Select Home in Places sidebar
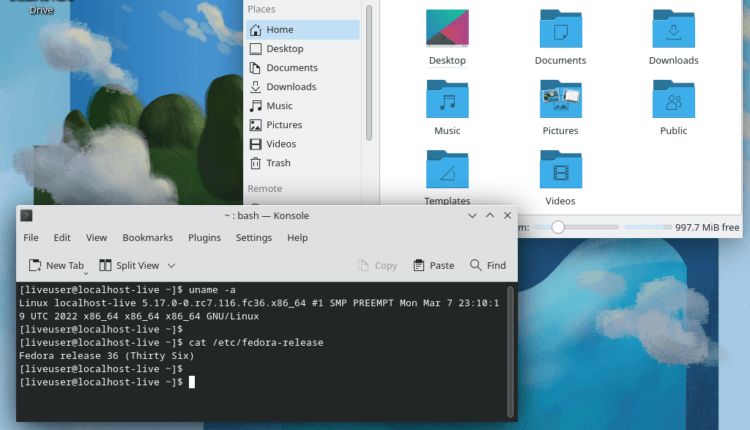Image resolution: width=750 pixels, height=430 pixels. 279,30
